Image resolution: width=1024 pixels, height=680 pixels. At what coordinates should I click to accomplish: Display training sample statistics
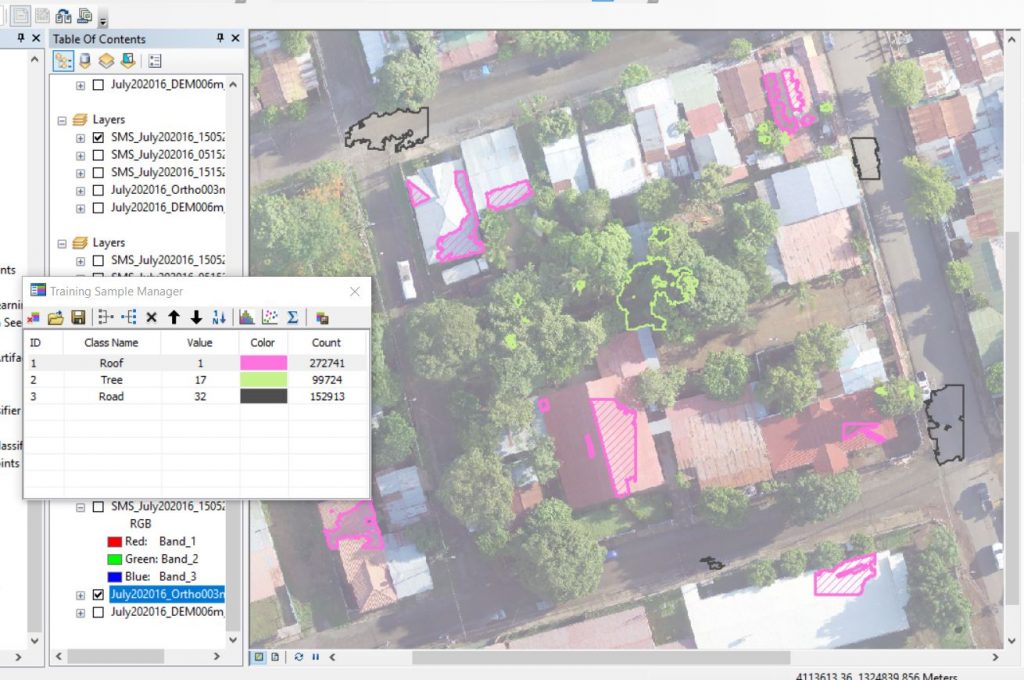pyautogui.click(x=292, y=317)
